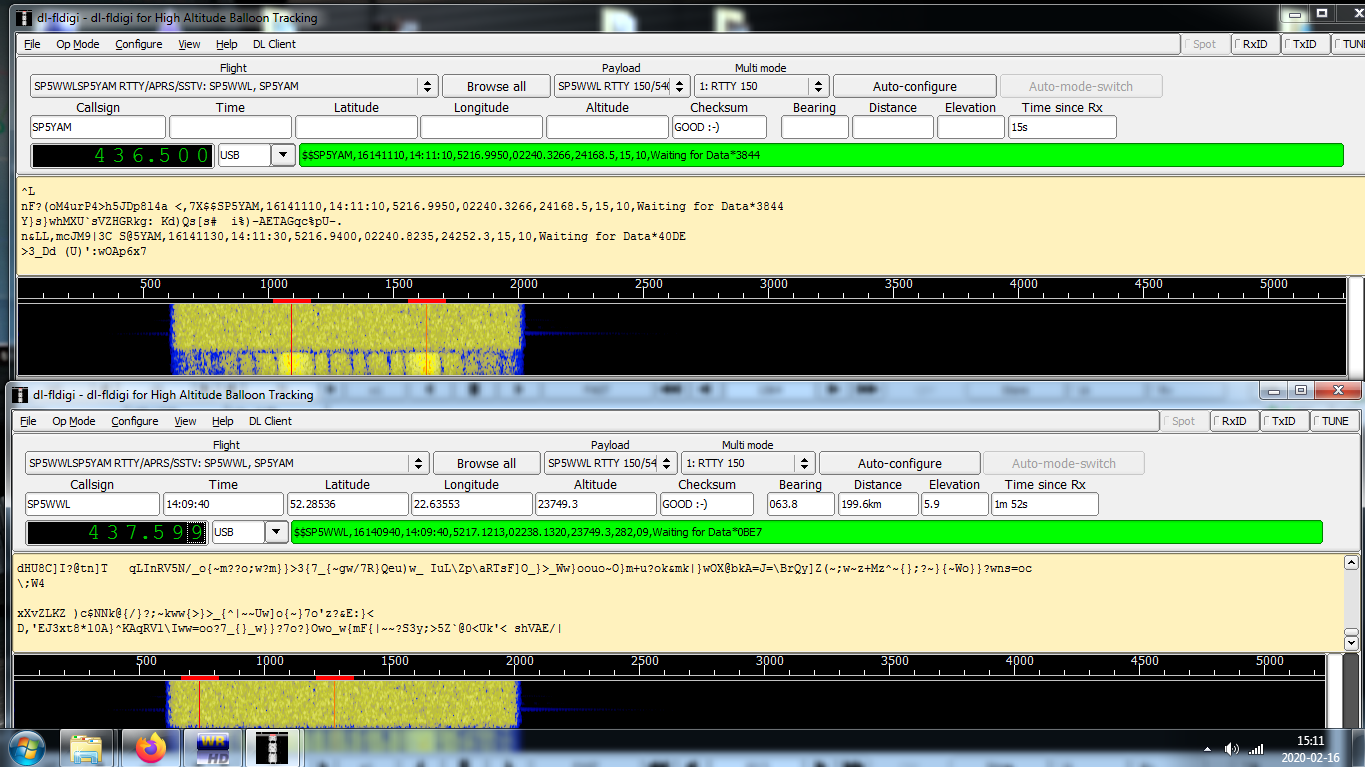Toggle RxID in the upper dl-fldigi window
Viewport: 1365px width, 767px height.
[1256, 44]
